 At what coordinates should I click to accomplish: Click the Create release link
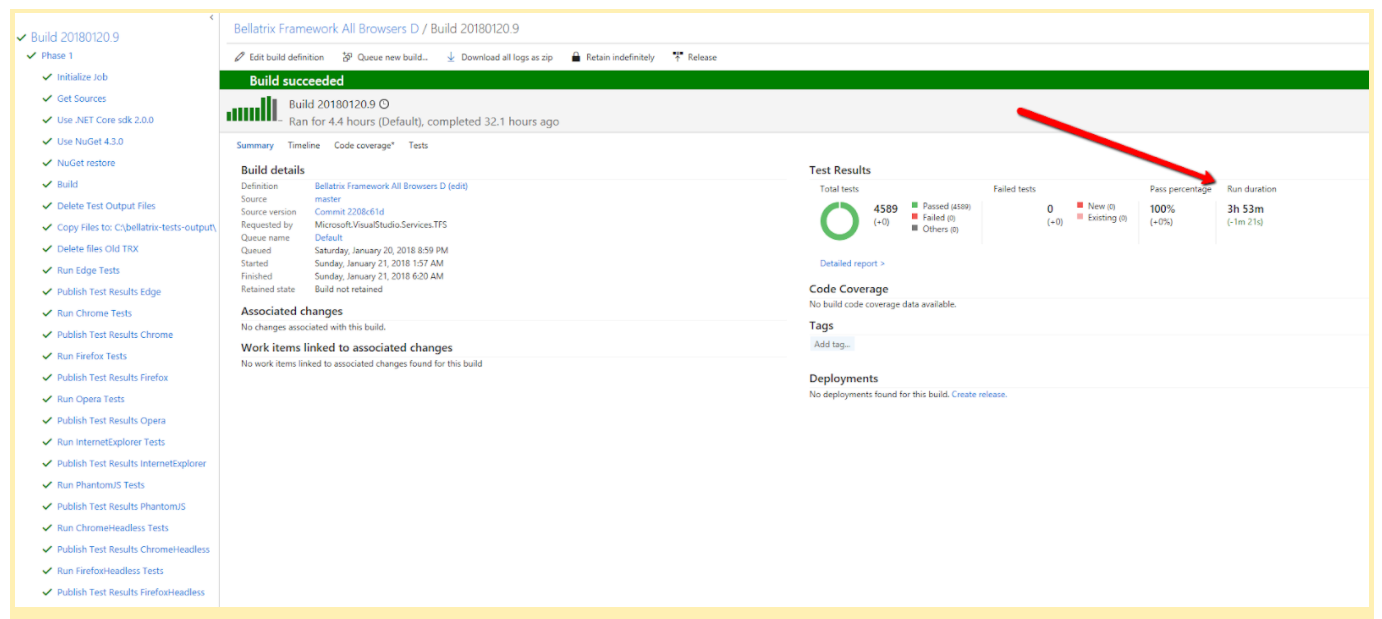point(979,395)
